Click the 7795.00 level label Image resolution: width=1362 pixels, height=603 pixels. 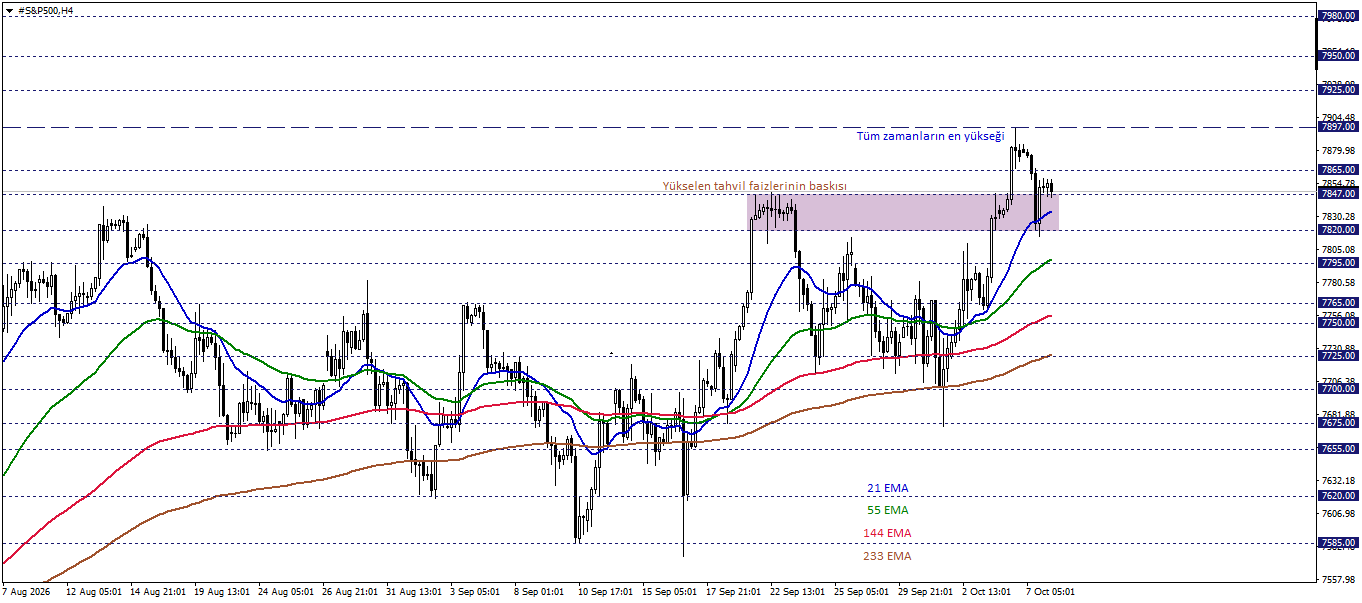[1338, 263]
